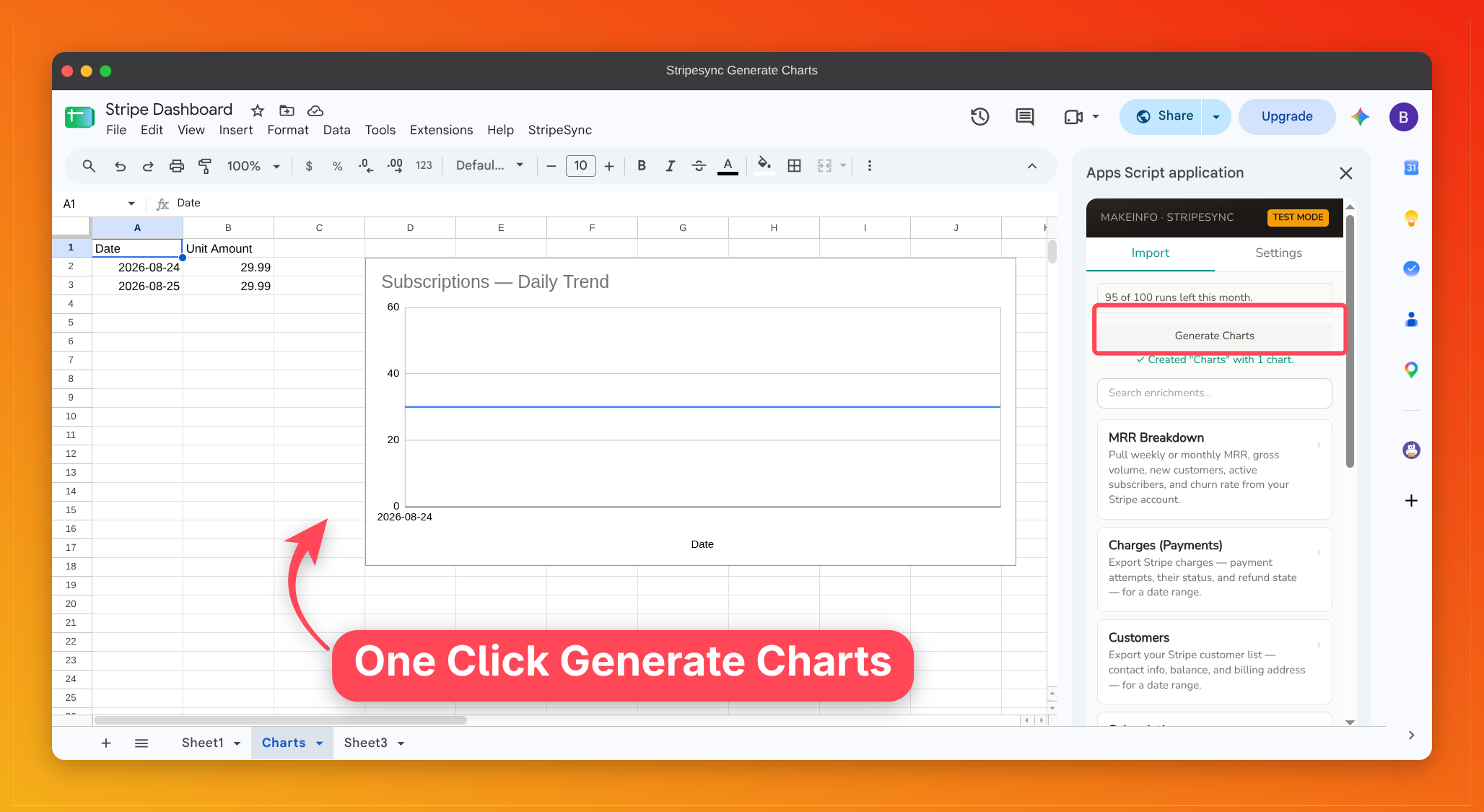Open the Charts sheet tab menu
The image size is (1484, 812).
[319, 743]
